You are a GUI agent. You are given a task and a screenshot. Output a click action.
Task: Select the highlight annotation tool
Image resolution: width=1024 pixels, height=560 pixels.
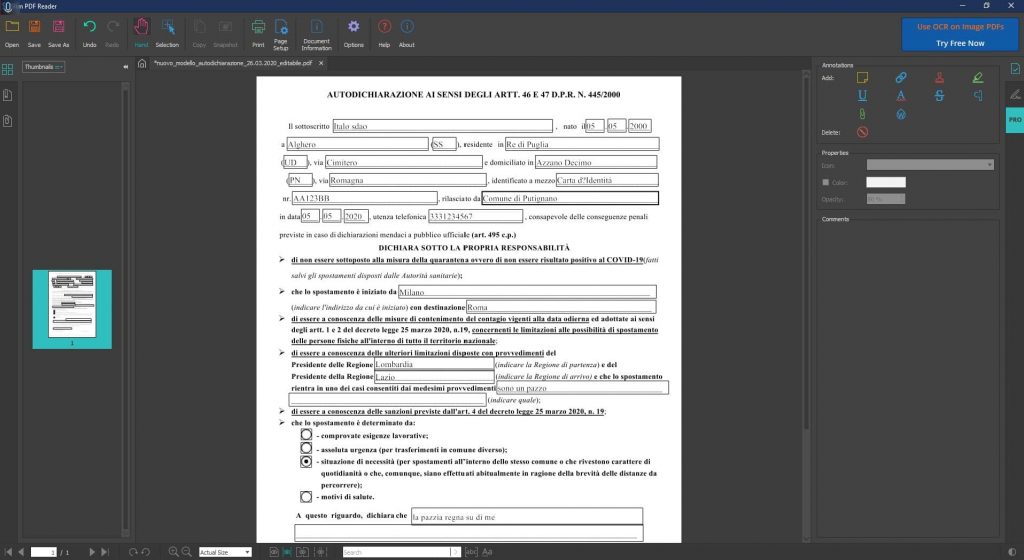click(x=978, y=78)
